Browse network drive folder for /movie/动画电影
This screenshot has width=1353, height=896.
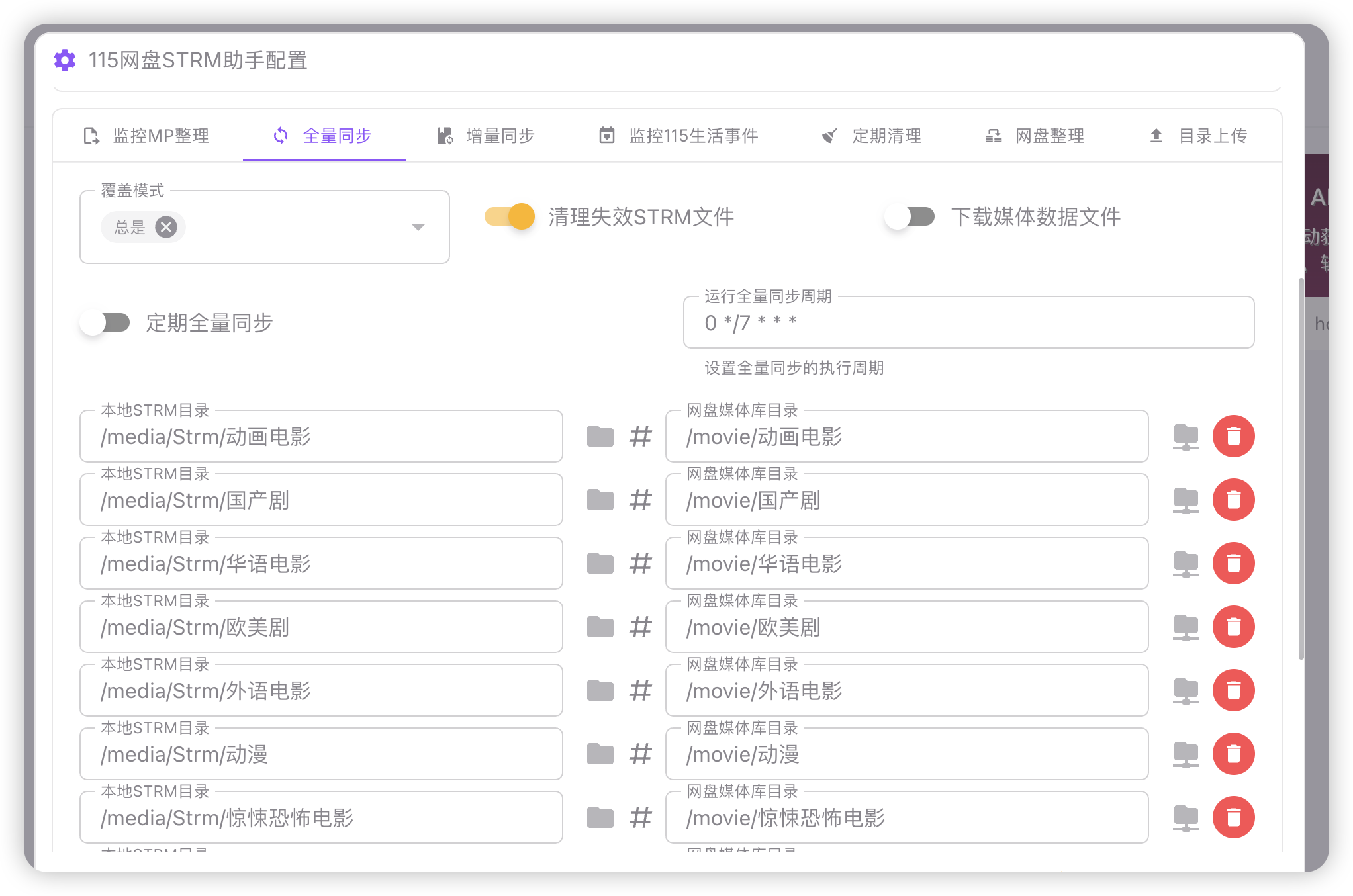pyautogui.click(x=1186, y=437)
